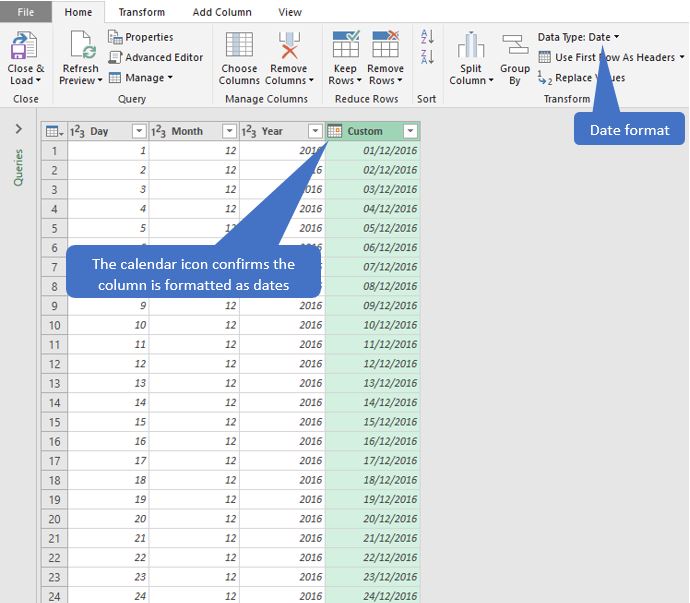
Task: Click the Custom column calendar type icon
Action: pyautogui.click(x=334, y=131)
